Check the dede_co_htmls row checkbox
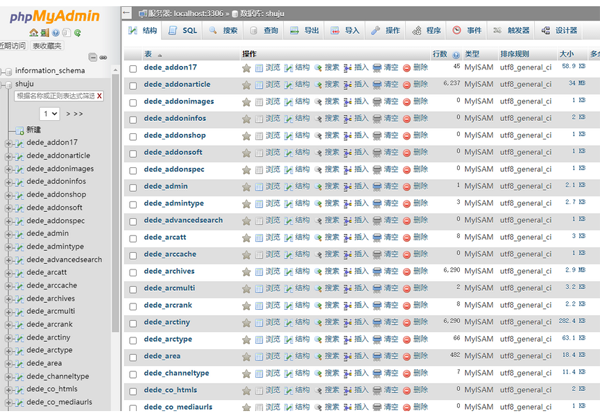600x418 pixels. (x=133, y=391)
